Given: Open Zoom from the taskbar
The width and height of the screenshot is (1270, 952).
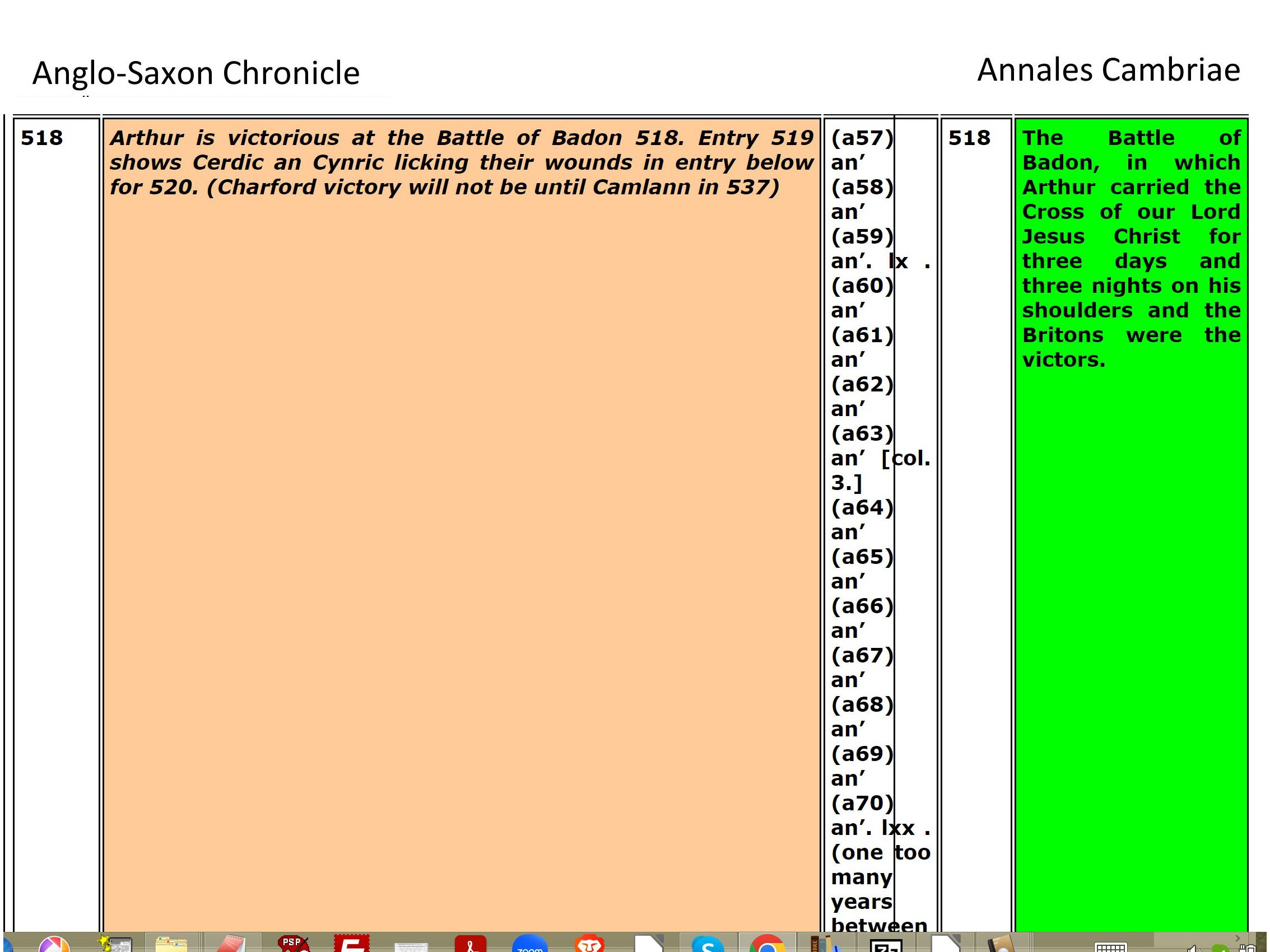Looking at the screenshot, I should pyautogui.click(x=529, y=945).
